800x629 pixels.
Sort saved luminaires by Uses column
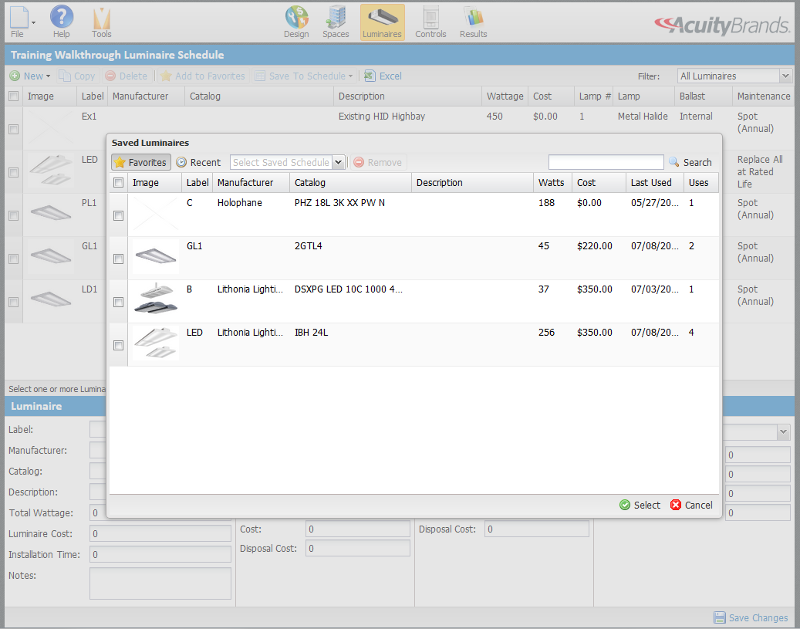[x=701, y=183]
